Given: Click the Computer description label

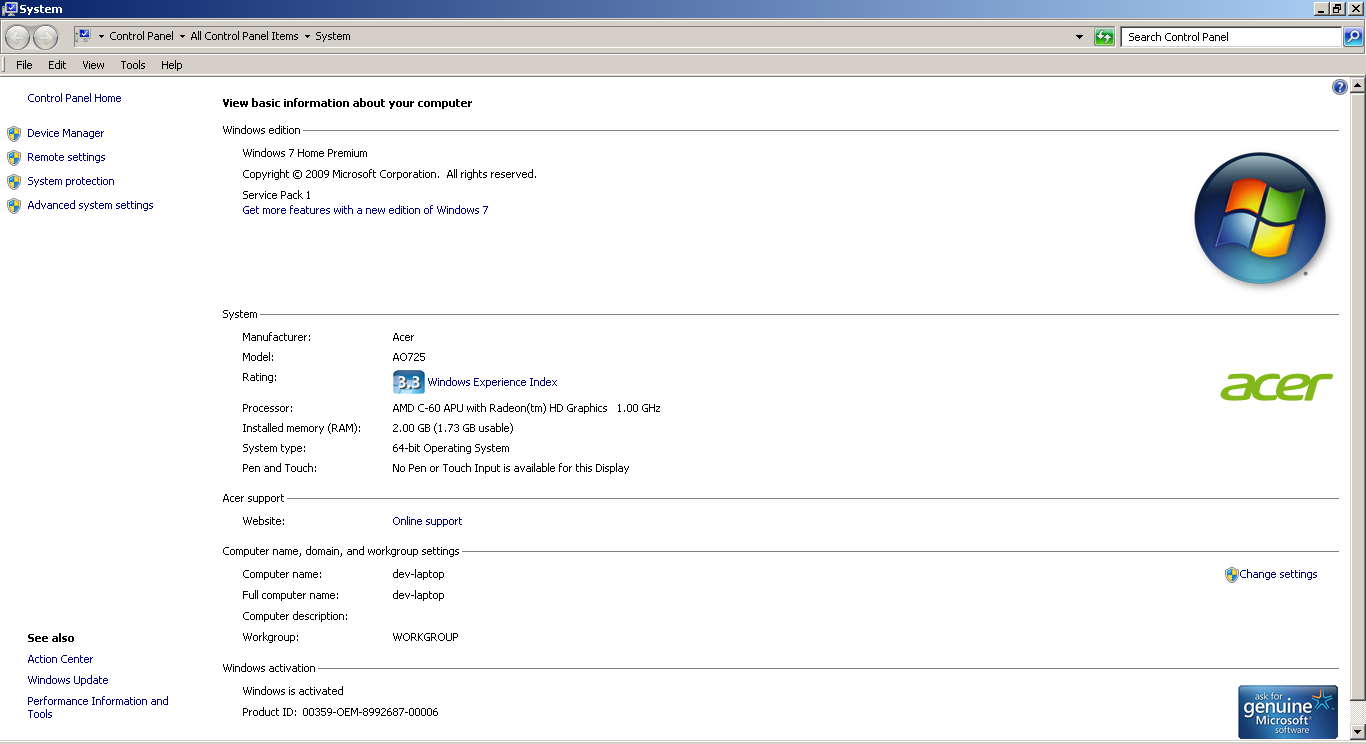Looking at the screenshot, I should [x=295, y=616].
